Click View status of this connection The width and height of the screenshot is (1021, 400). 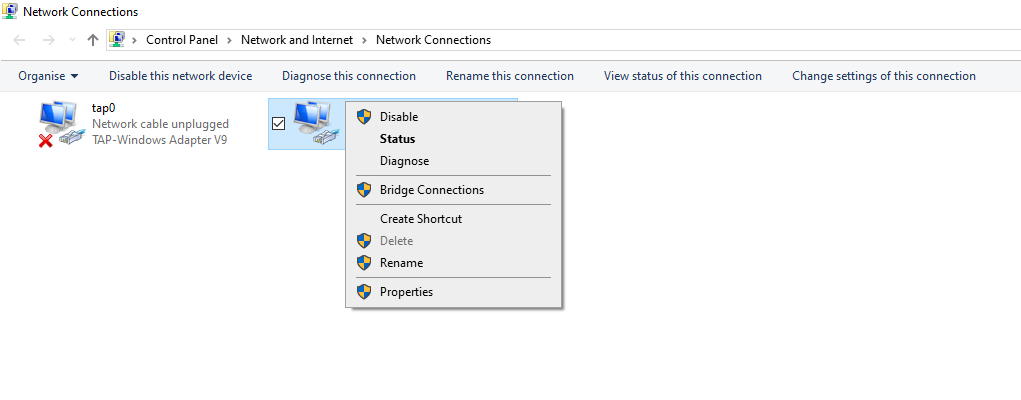point(682,76)
